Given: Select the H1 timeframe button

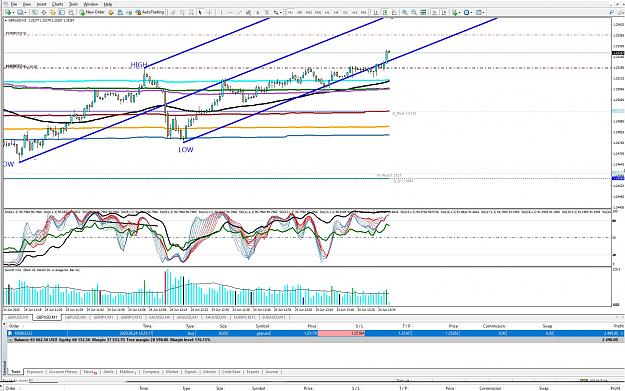Looking at the screenshot, I should [x=327, y=12].
